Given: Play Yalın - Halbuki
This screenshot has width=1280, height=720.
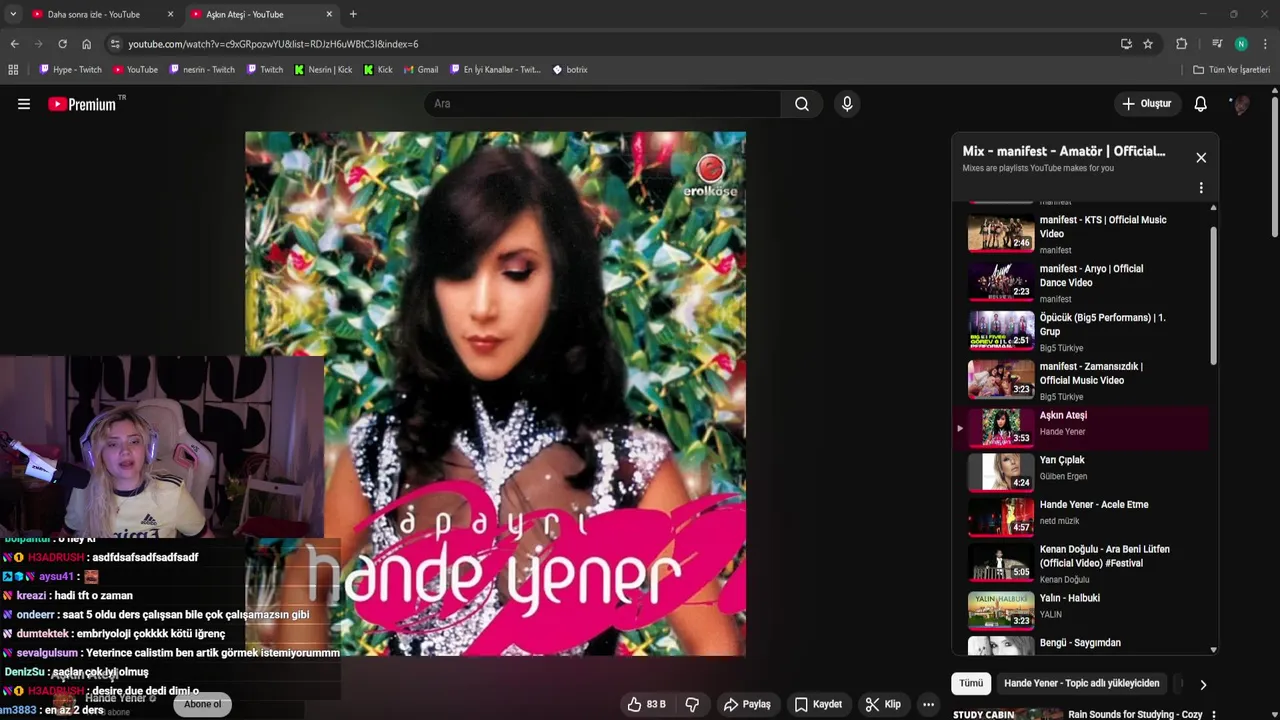Looking at the screenshot, I should point(1083,609).
